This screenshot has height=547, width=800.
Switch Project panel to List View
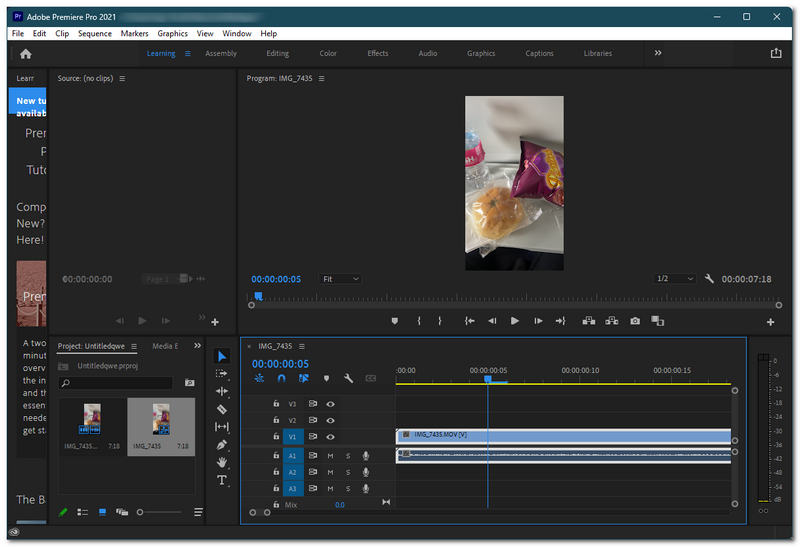(82, 512)
